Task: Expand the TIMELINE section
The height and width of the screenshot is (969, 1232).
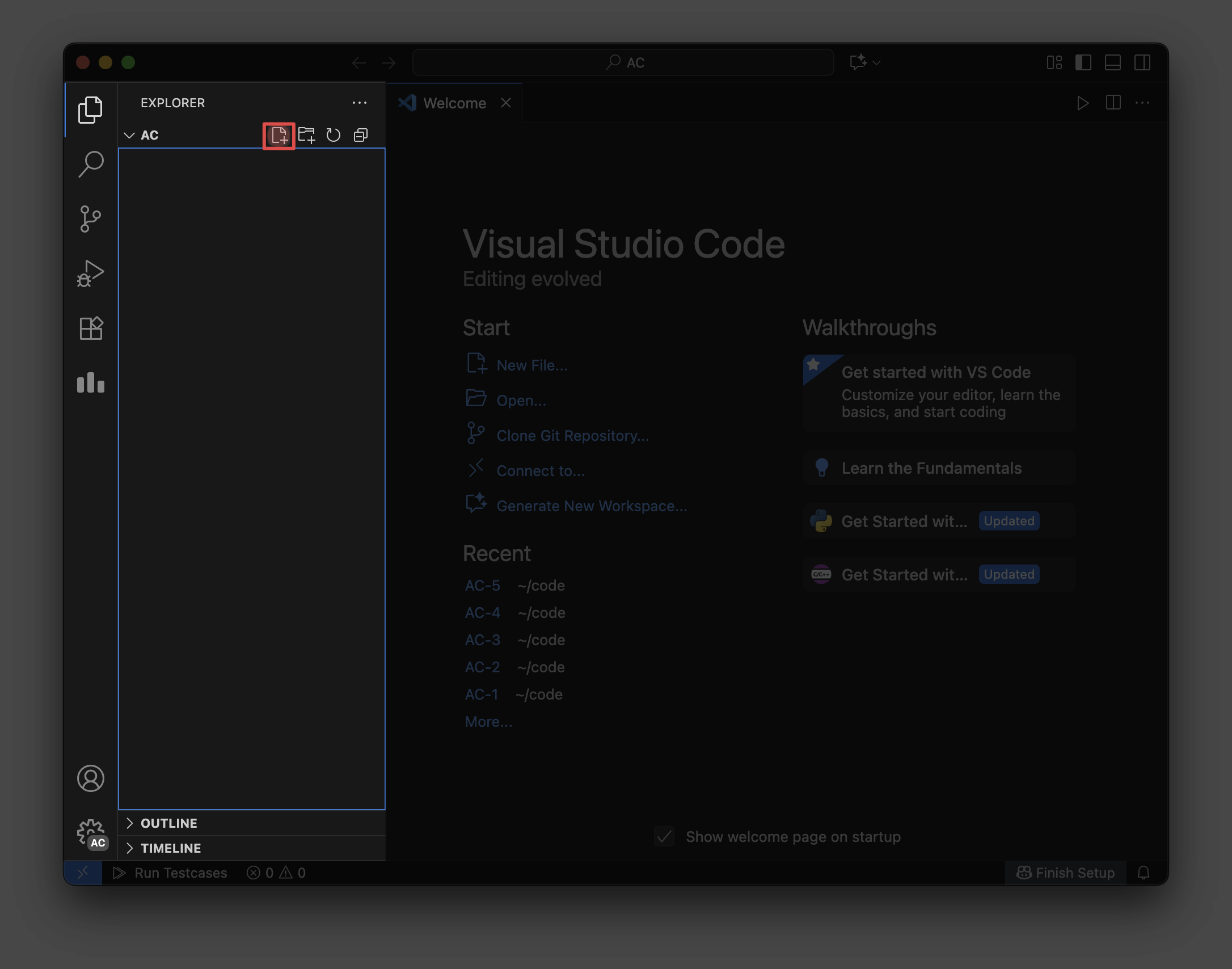Action: tap(171, 848)
